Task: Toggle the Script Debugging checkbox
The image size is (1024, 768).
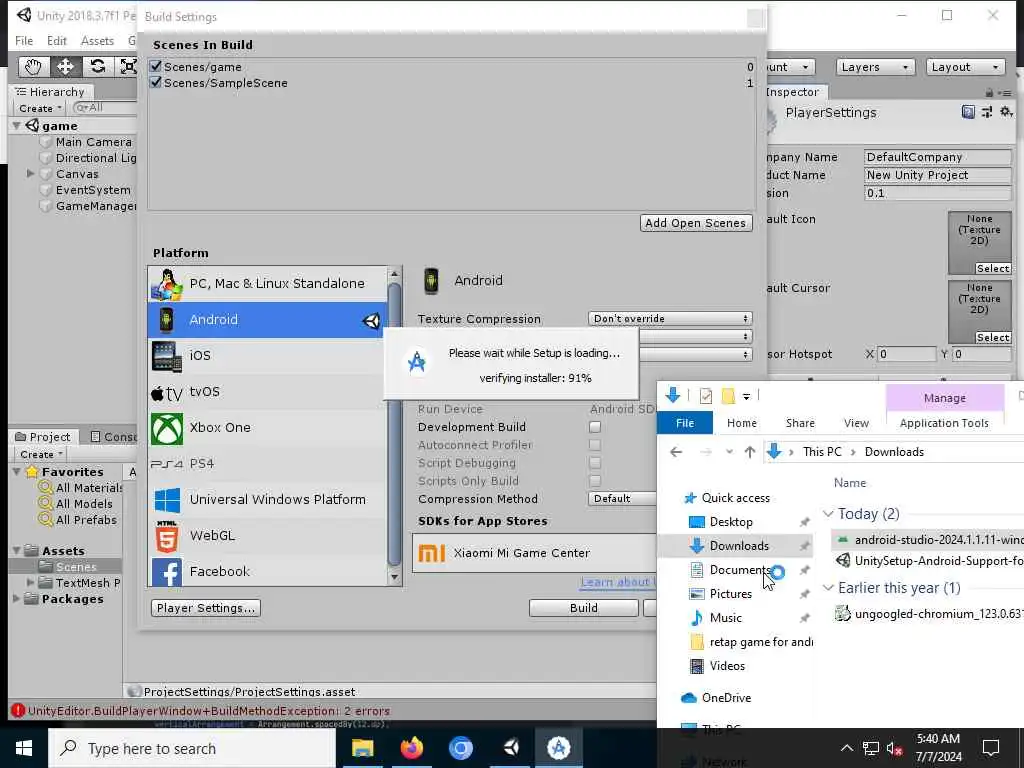Action: coord(595,463)
